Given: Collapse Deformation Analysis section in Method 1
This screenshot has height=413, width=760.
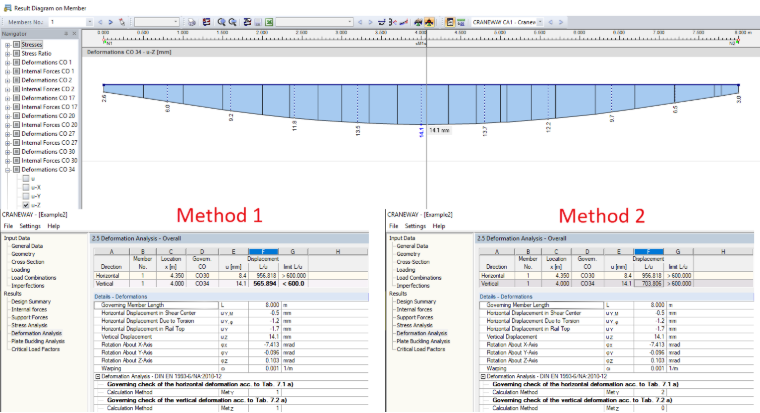Looking at the screenshot, I should click(x=97, y=376).
